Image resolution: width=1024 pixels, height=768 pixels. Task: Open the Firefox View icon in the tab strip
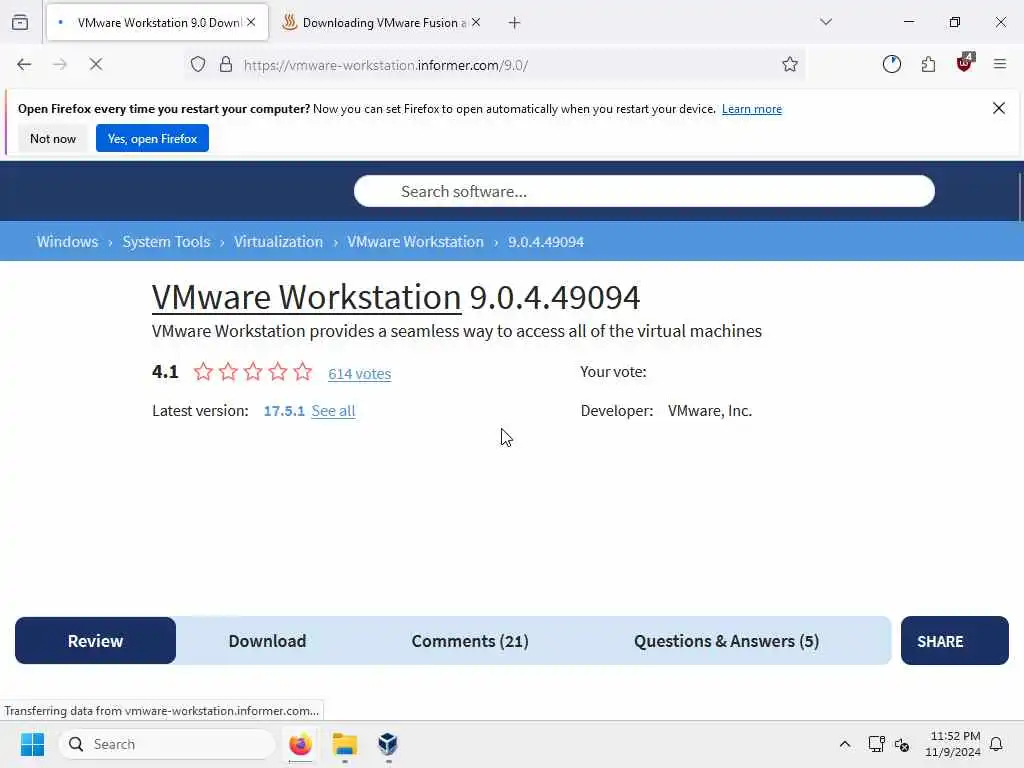(x=20, y=22)
